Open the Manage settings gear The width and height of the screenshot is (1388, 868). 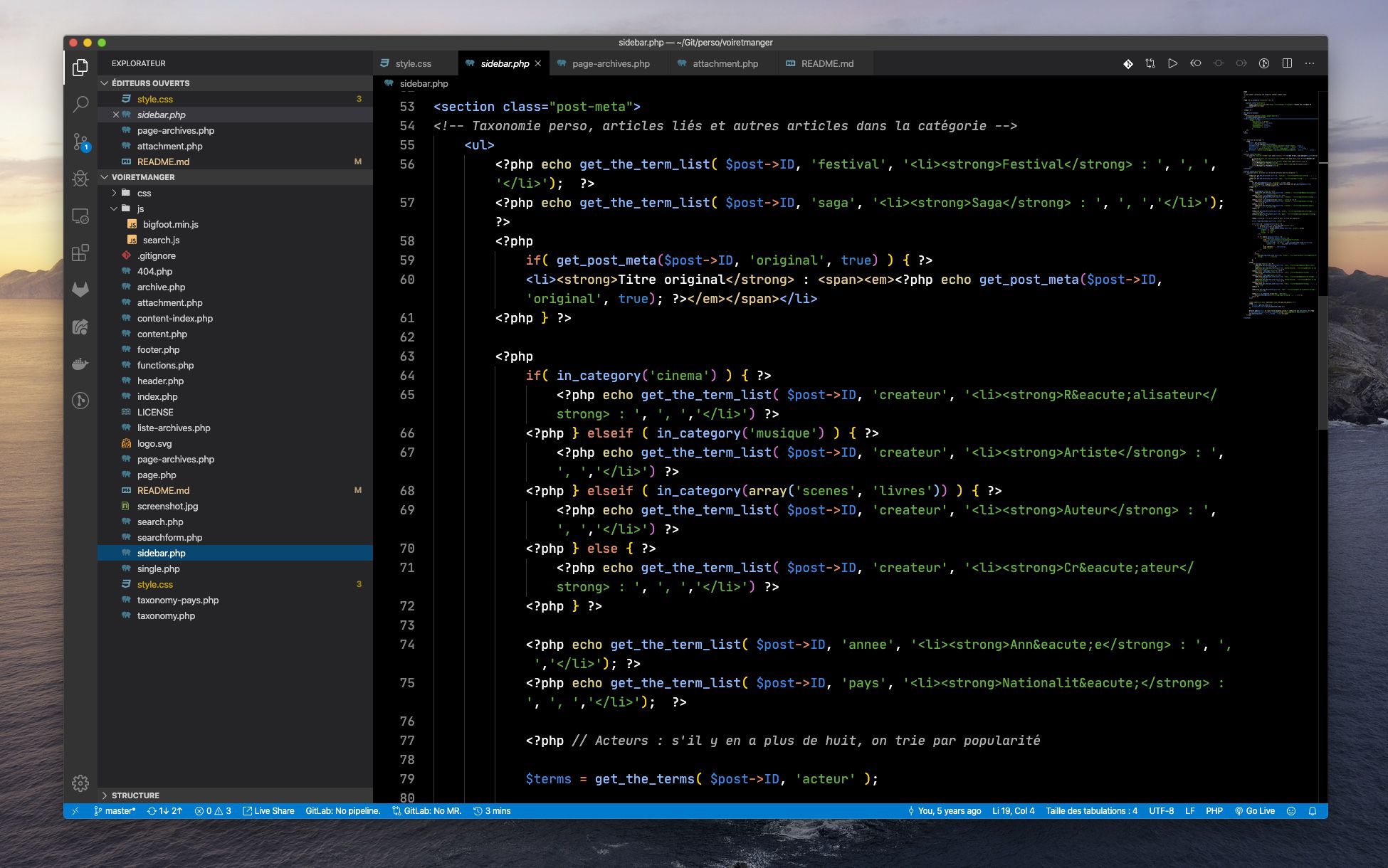[80, 783]
